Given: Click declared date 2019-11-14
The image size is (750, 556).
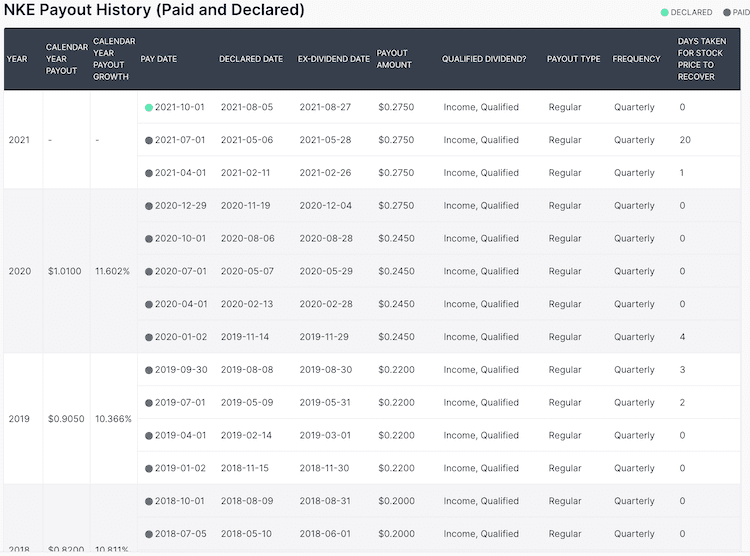Looking at the screenshot, I should tap(245, 337).
